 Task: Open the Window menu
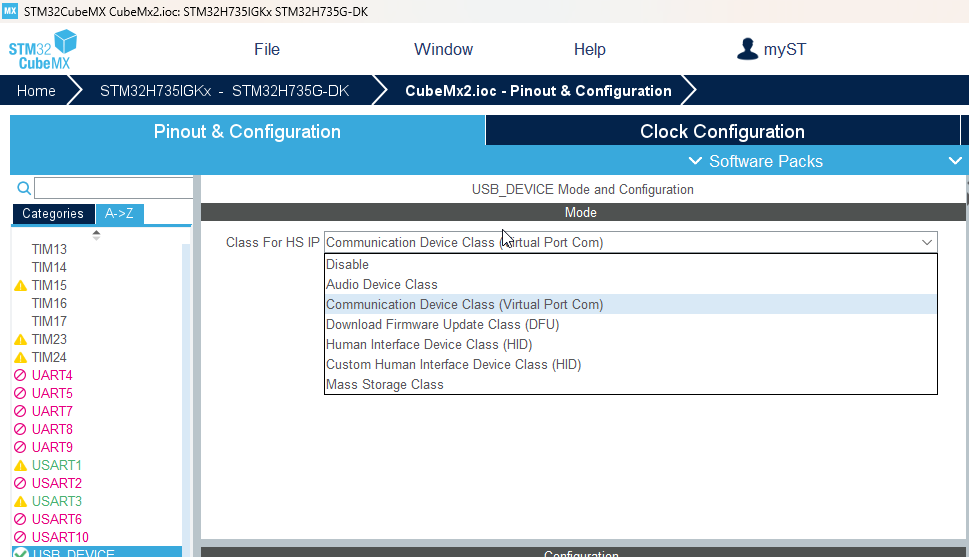click(x=443, y=49)
